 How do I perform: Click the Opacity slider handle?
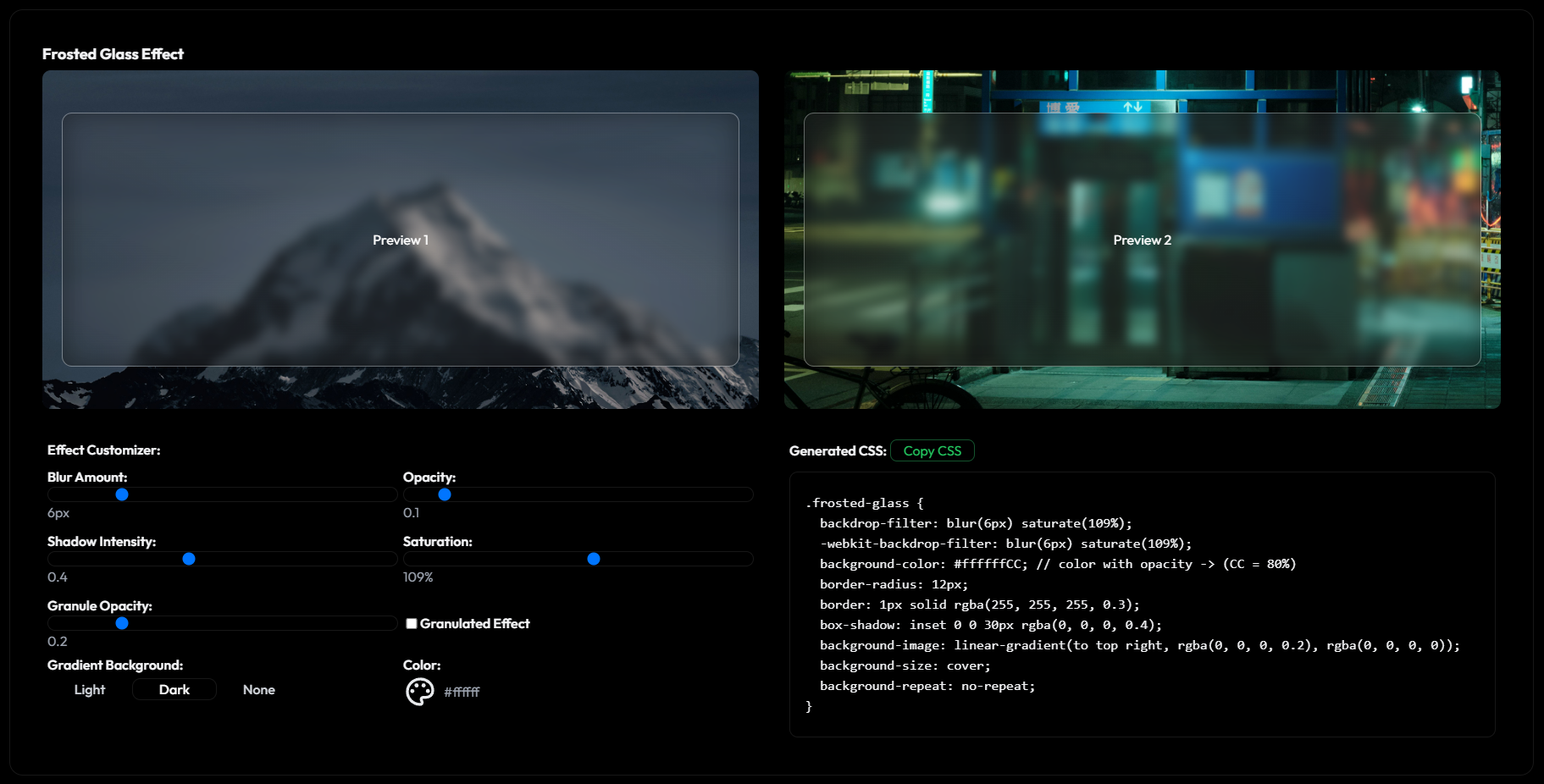[x=444, y=494]
